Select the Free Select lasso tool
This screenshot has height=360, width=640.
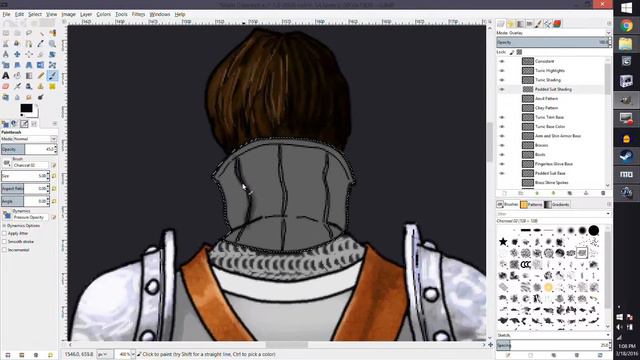point(29,33)
